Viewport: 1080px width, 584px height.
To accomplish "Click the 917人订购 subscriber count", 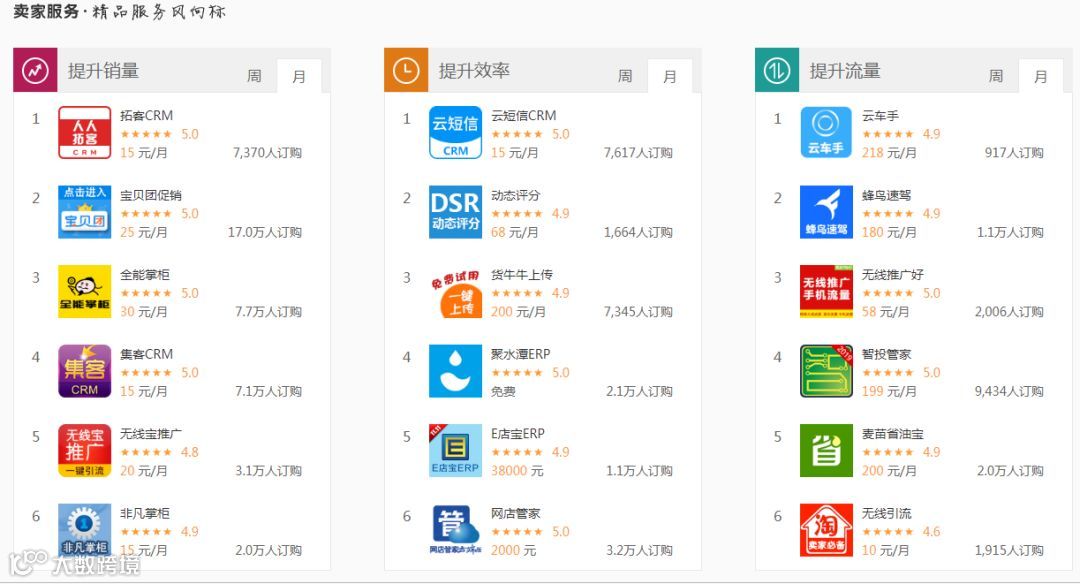I will pyautogui.click(x=1014, y=153).
